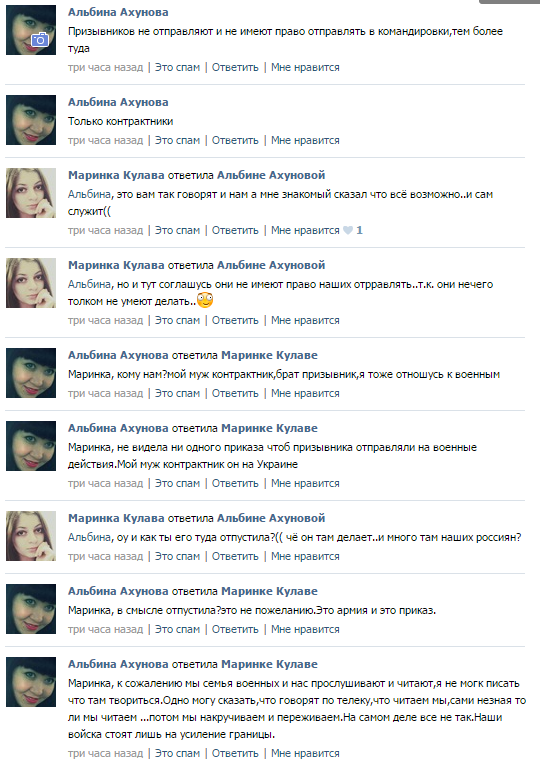Image resolution: width=540 pixels, height=761 pixels.
Task: Open Маринка Кулава avatar in third comment
Action: click(31, 193)
